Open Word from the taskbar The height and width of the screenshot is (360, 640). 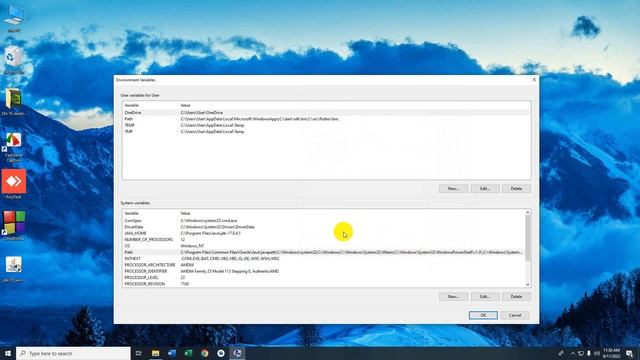(x=172, y=353)
